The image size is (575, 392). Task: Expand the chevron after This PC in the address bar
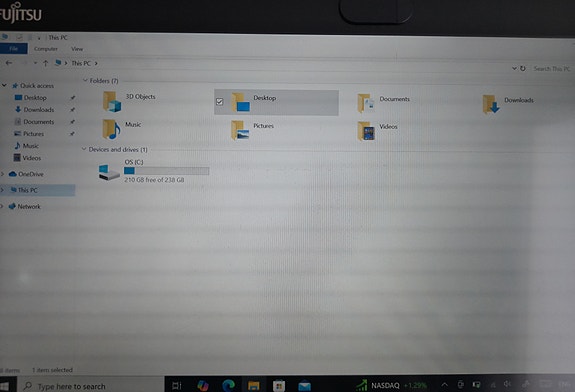coord(96,63)
